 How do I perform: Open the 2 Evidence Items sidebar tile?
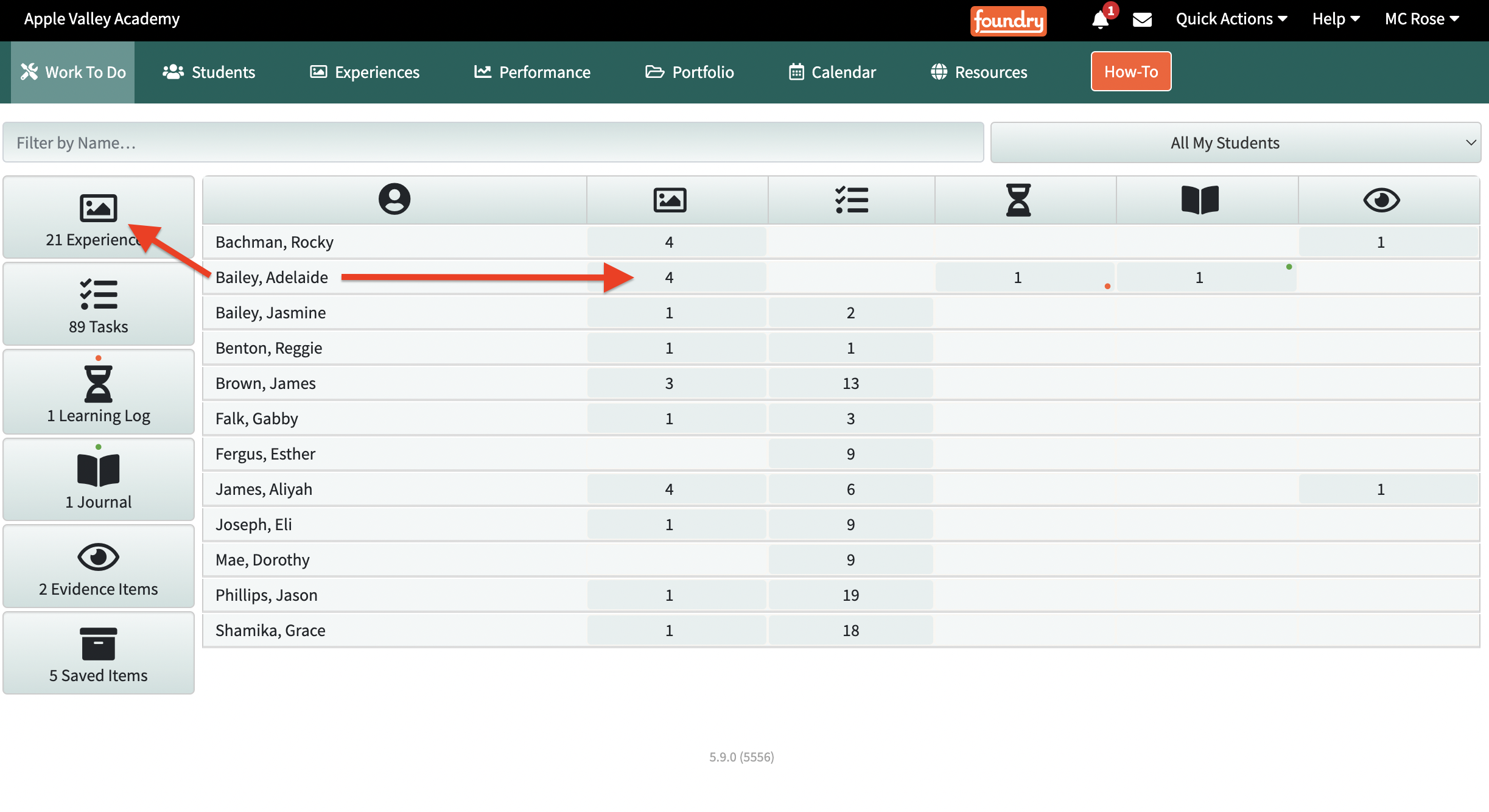99,566
